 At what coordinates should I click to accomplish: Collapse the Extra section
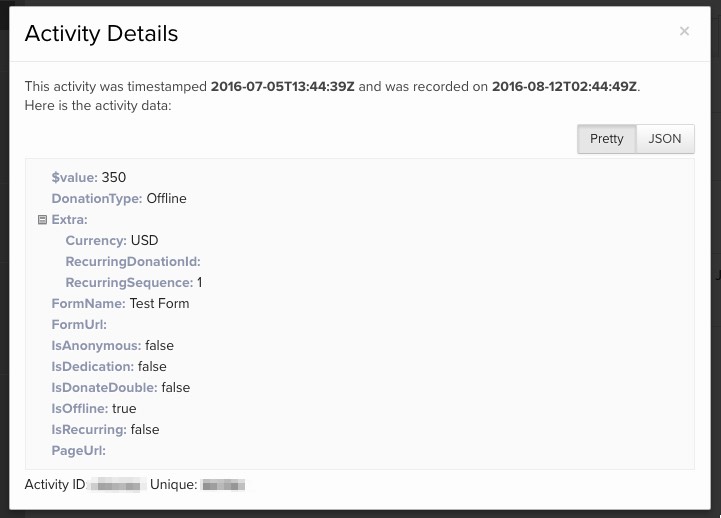point(42,220)
